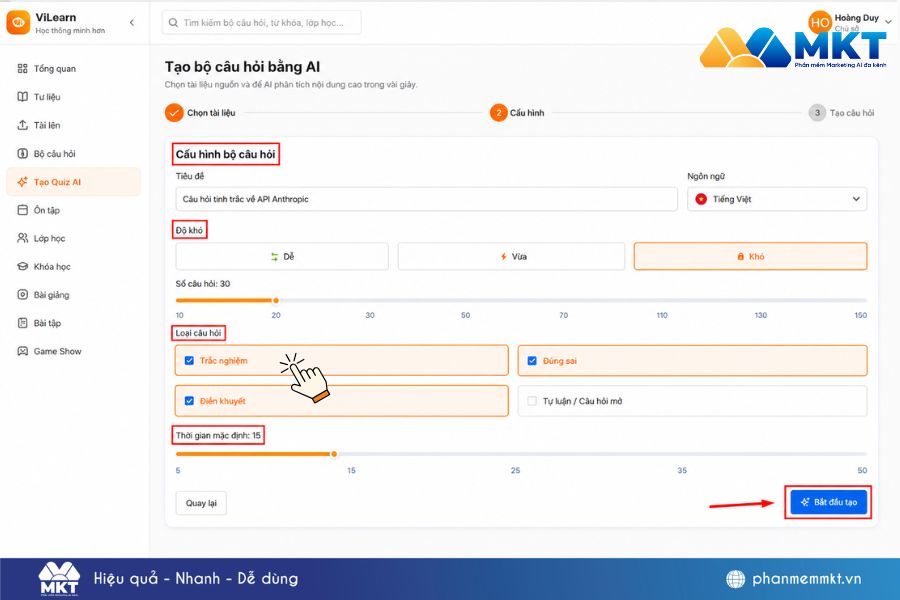Navigate to Lớp học
Screen dimensions: 900x600
pos(73,238)
